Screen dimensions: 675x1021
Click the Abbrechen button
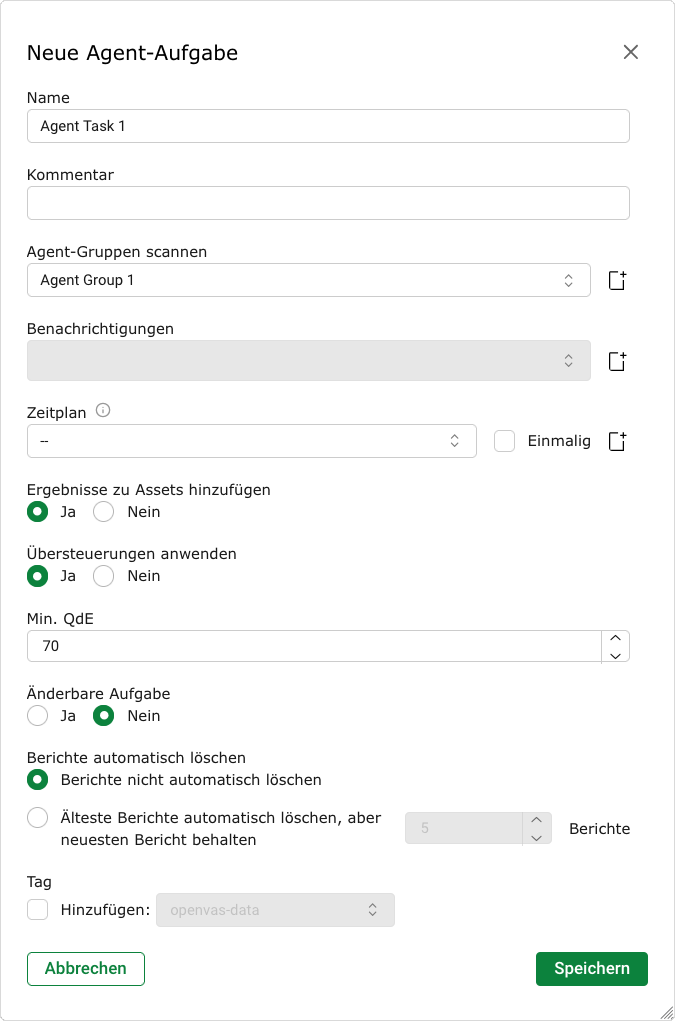[86, 968]
